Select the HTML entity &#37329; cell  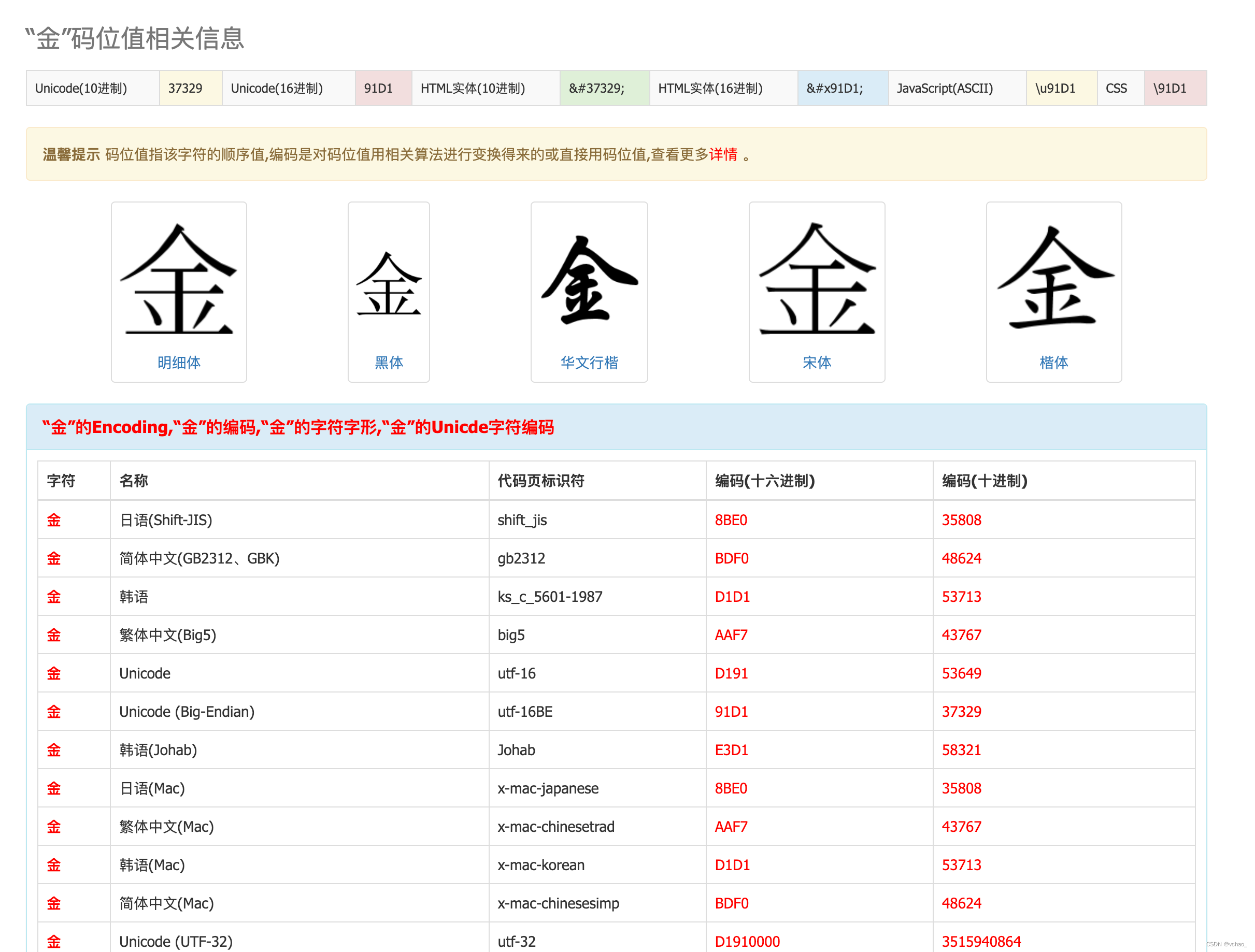[605, 88]
